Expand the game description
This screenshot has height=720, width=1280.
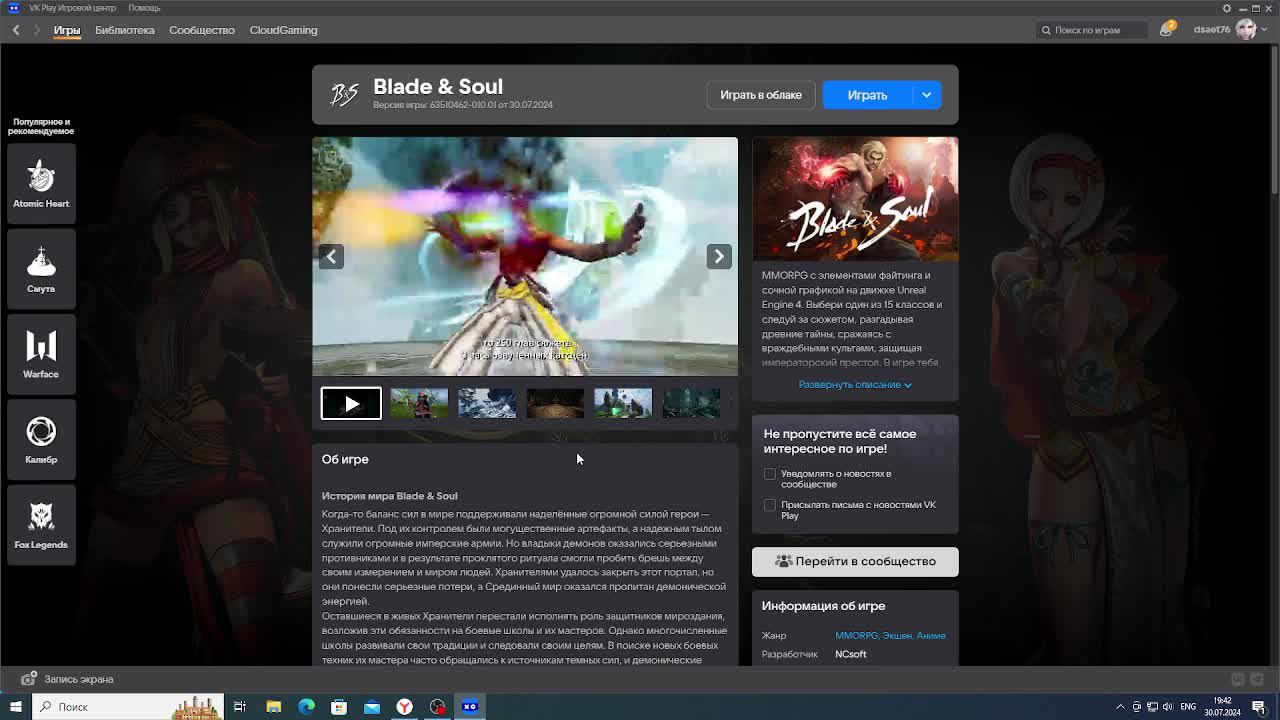click(x=855, y=385)
